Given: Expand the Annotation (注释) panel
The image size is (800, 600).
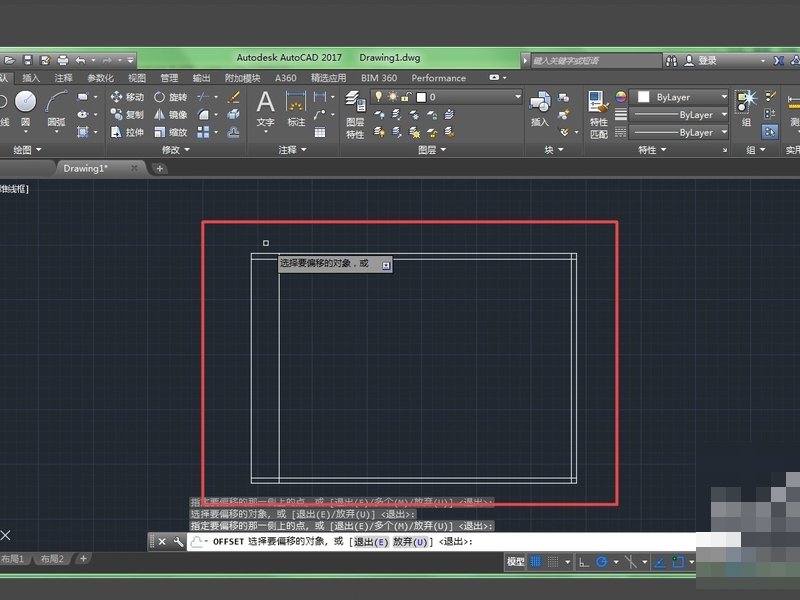Looking at the screenshot, I should click(292, 149).
